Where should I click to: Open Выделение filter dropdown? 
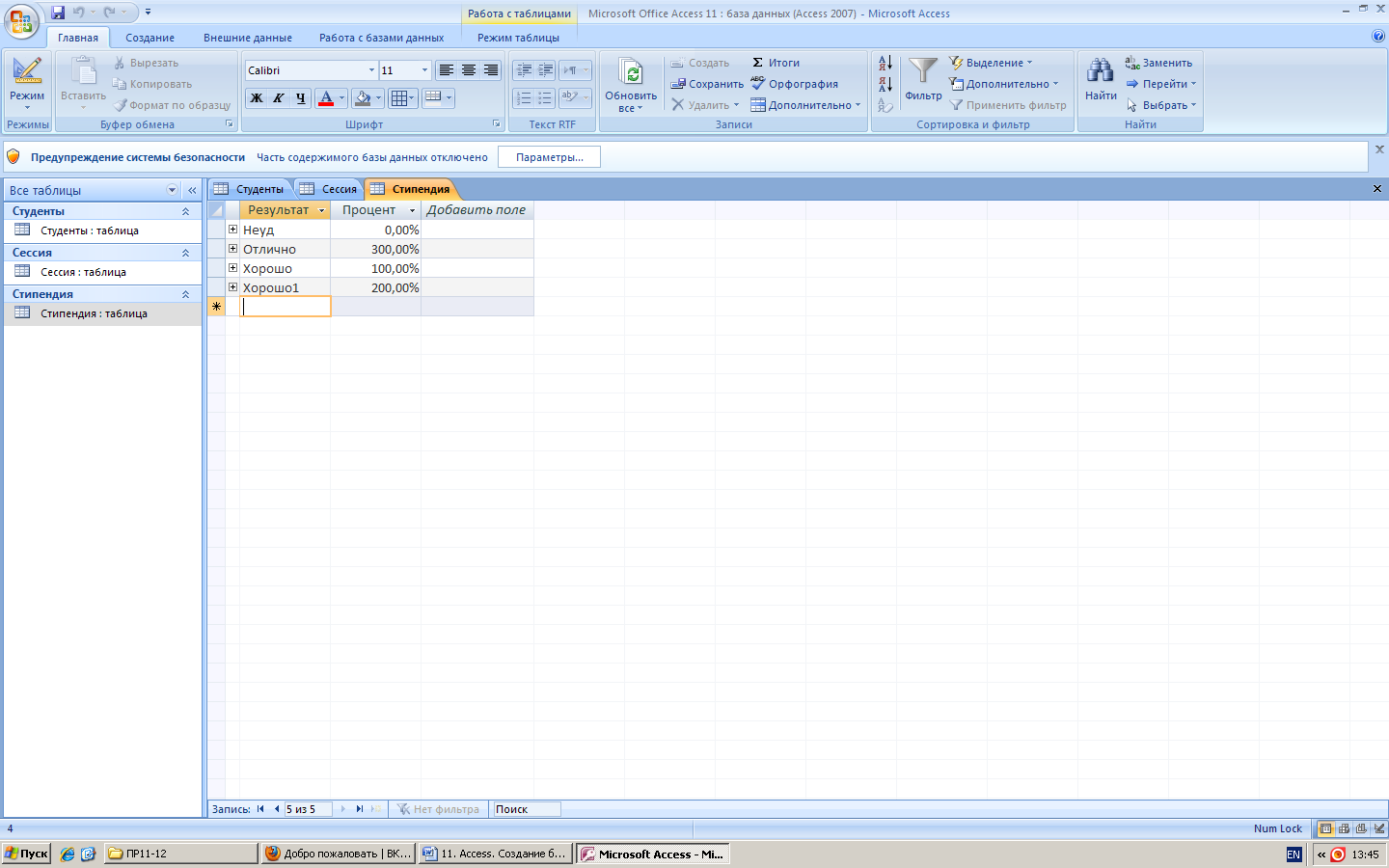(991, 63)
